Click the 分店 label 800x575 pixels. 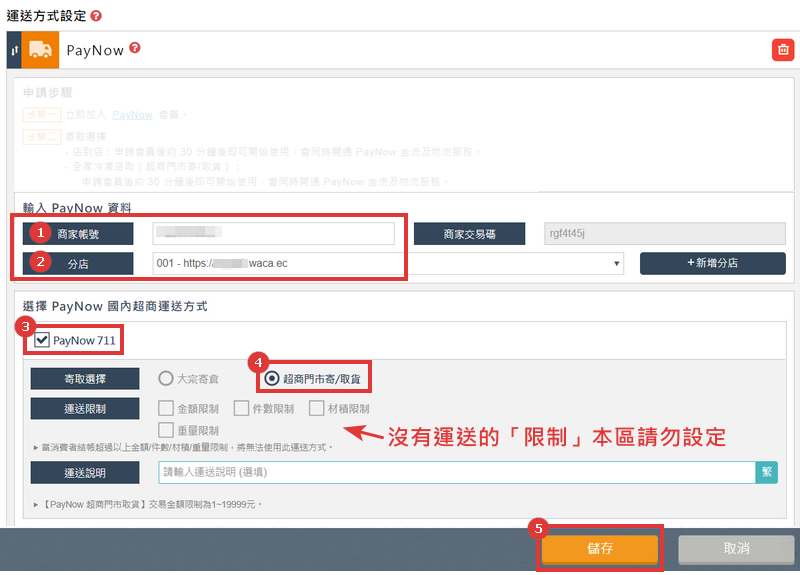[78, 264]
